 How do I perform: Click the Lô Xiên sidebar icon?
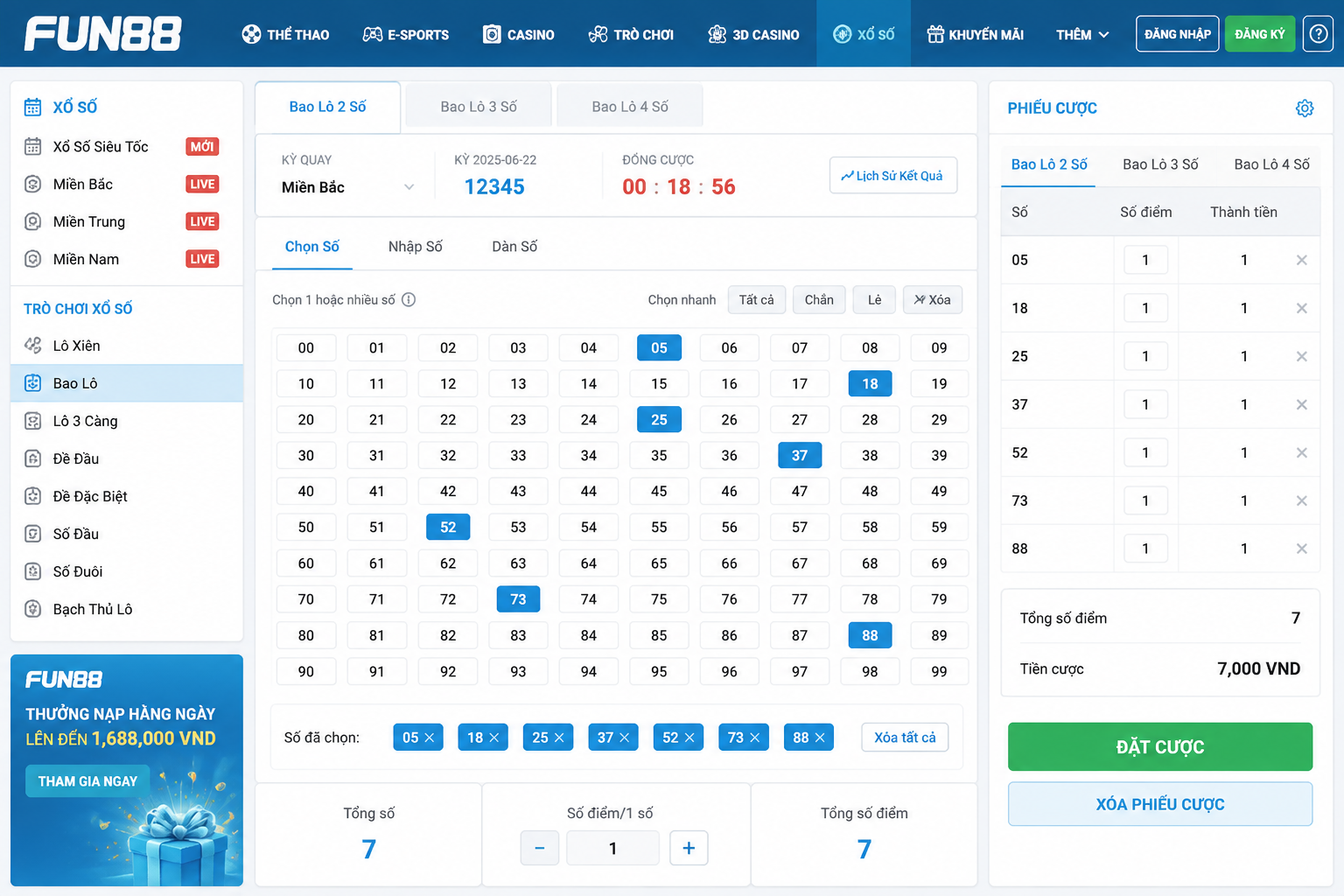(33, 346)
